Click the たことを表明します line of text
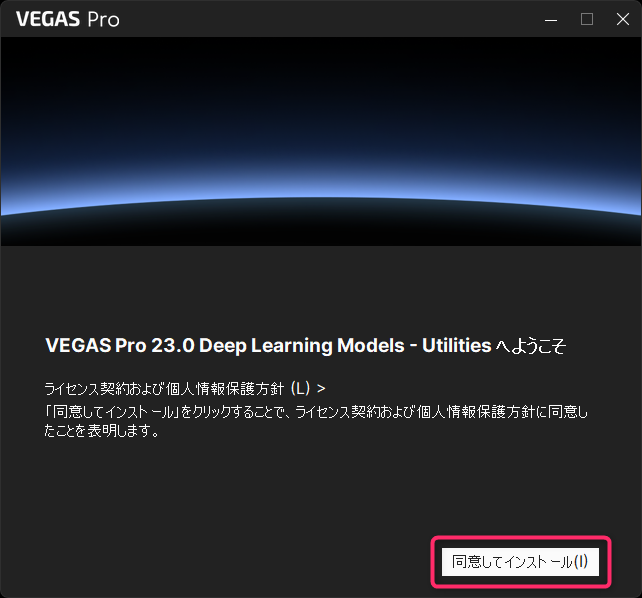This screenshot has height=598, width=642. pos(102,431)
